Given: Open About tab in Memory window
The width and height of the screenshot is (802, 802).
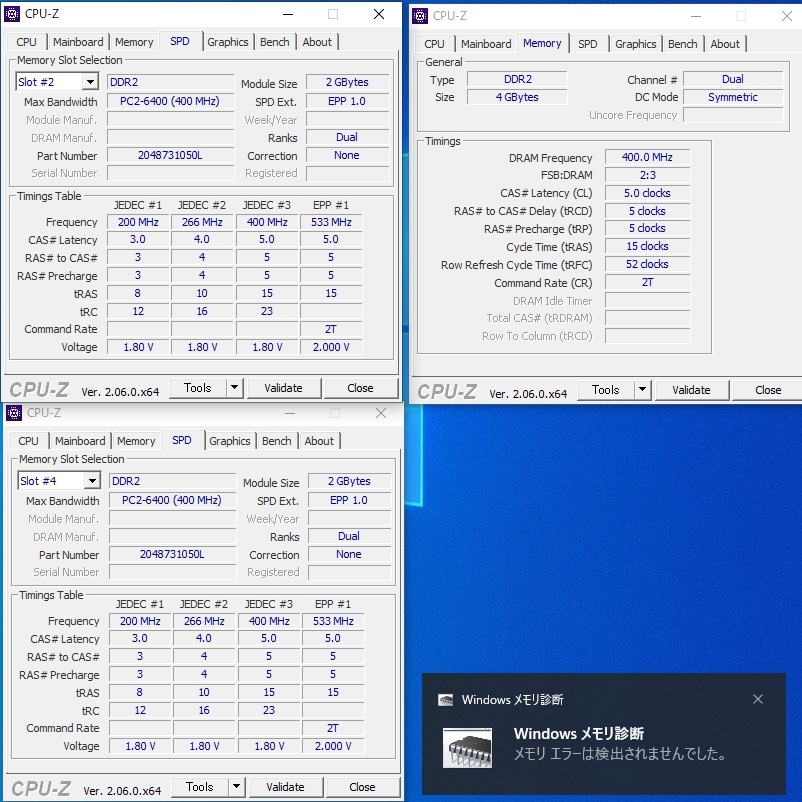Looking at the screenshot, I should pos(725,44).
